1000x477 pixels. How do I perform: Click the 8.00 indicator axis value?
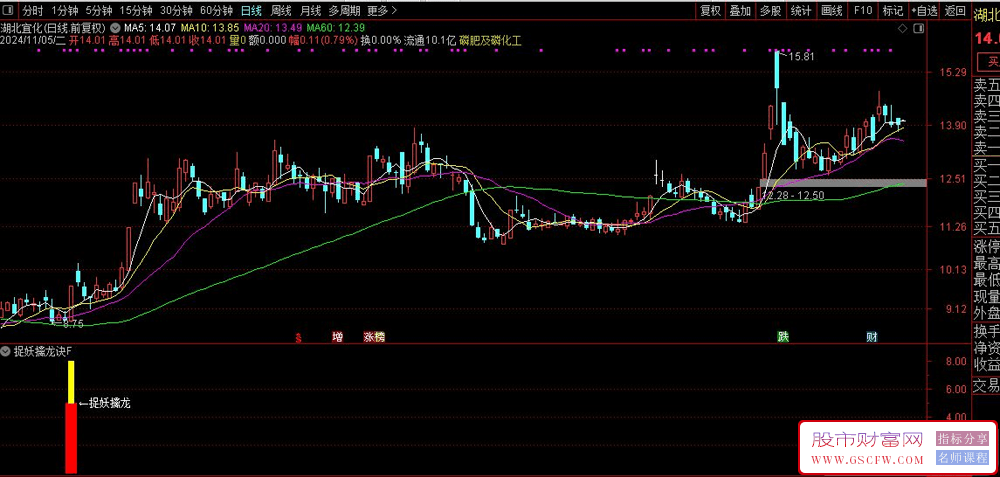click(x=956, y=362)
